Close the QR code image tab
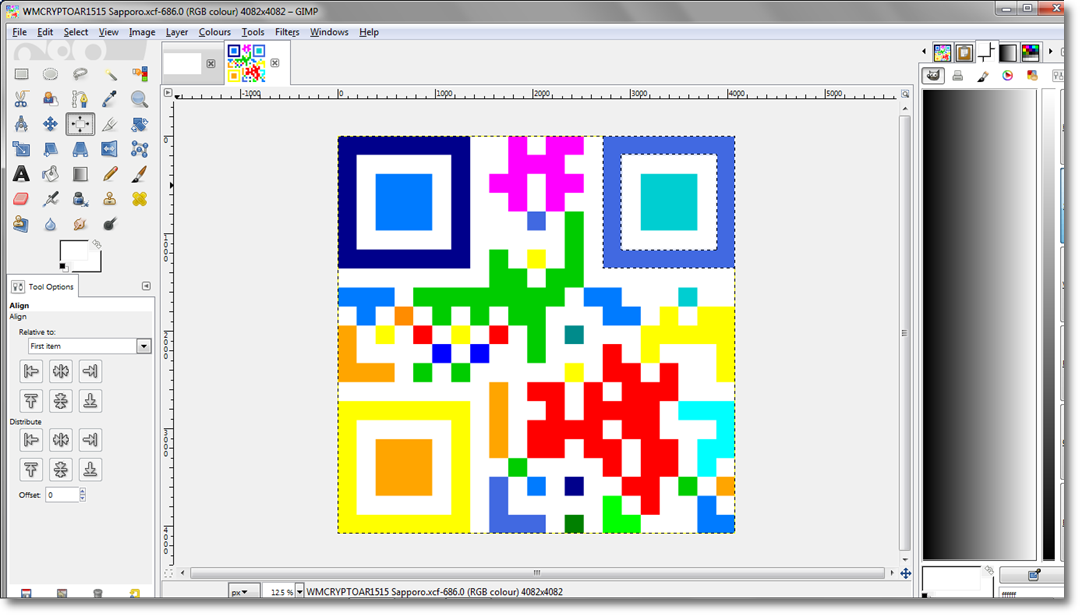The height and width of the screenshot is (615, 1080). [275, 63]
